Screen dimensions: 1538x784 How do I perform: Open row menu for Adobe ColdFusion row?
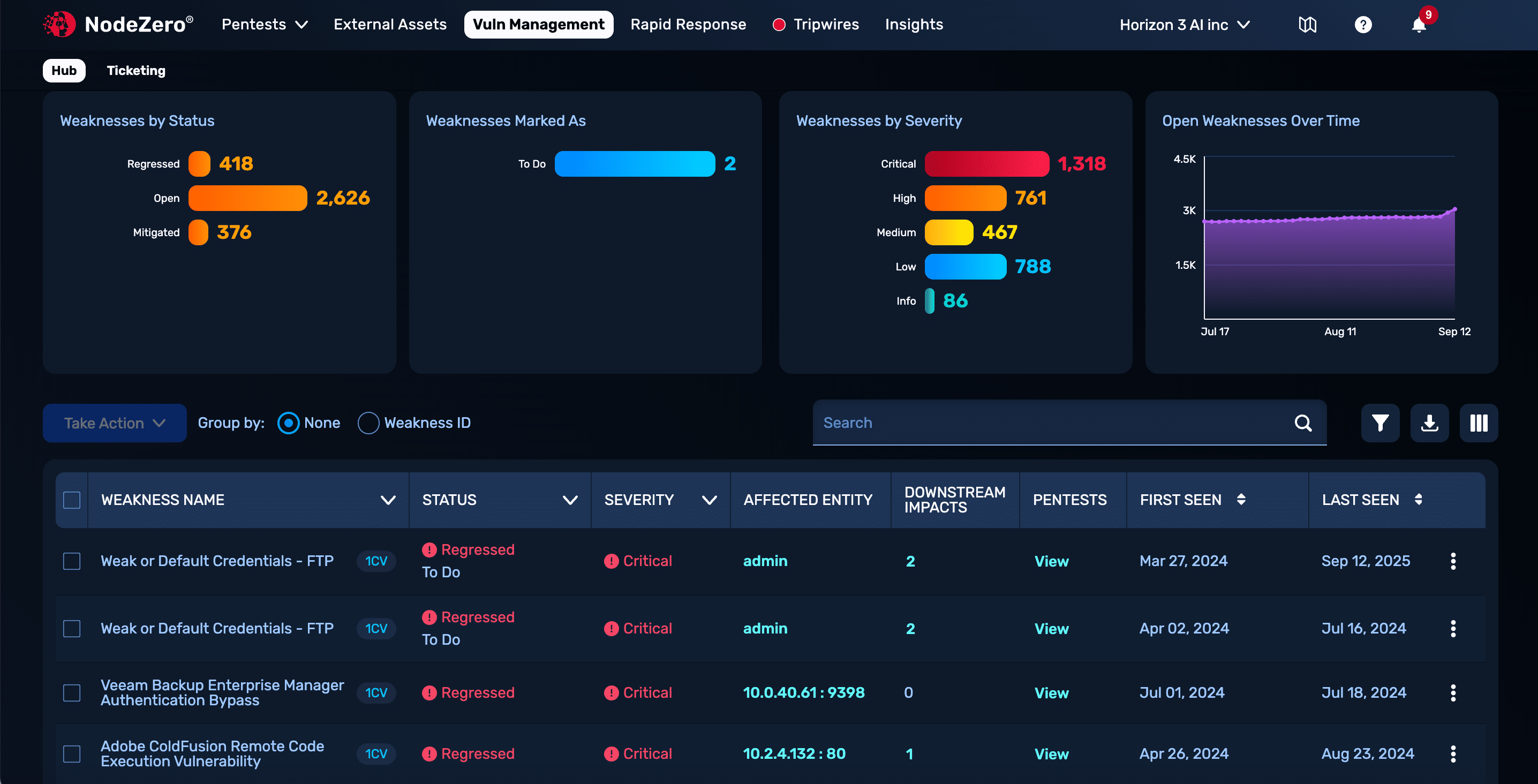pos(1453,753)
